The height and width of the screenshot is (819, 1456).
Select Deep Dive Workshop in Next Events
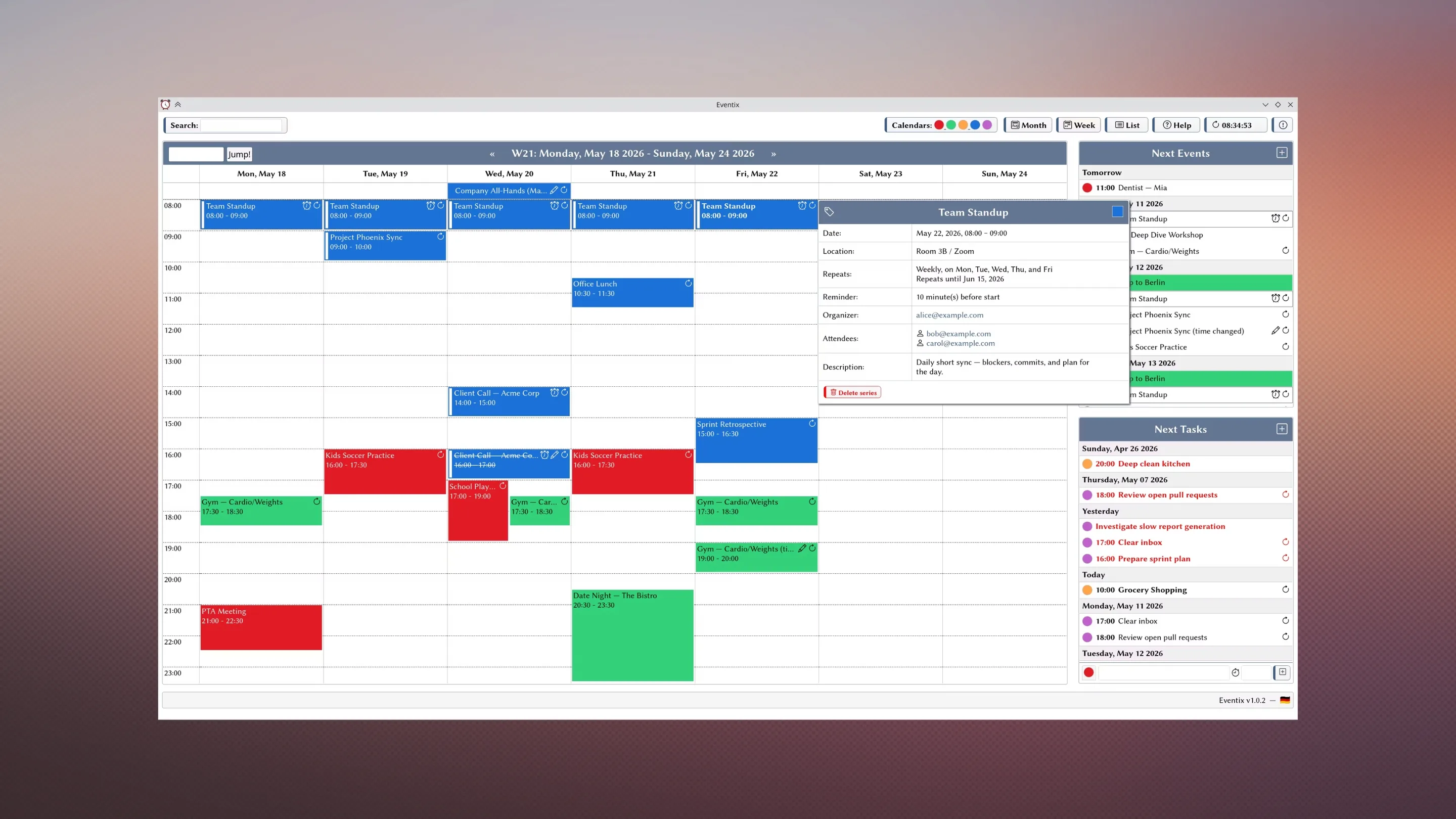click(1211, 235)
